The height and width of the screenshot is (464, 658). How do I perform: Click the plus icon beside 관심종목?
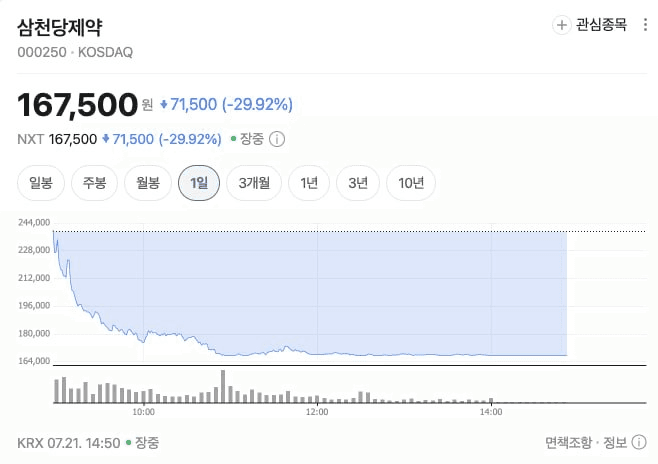pyautogui.click(x=561, y=25)
